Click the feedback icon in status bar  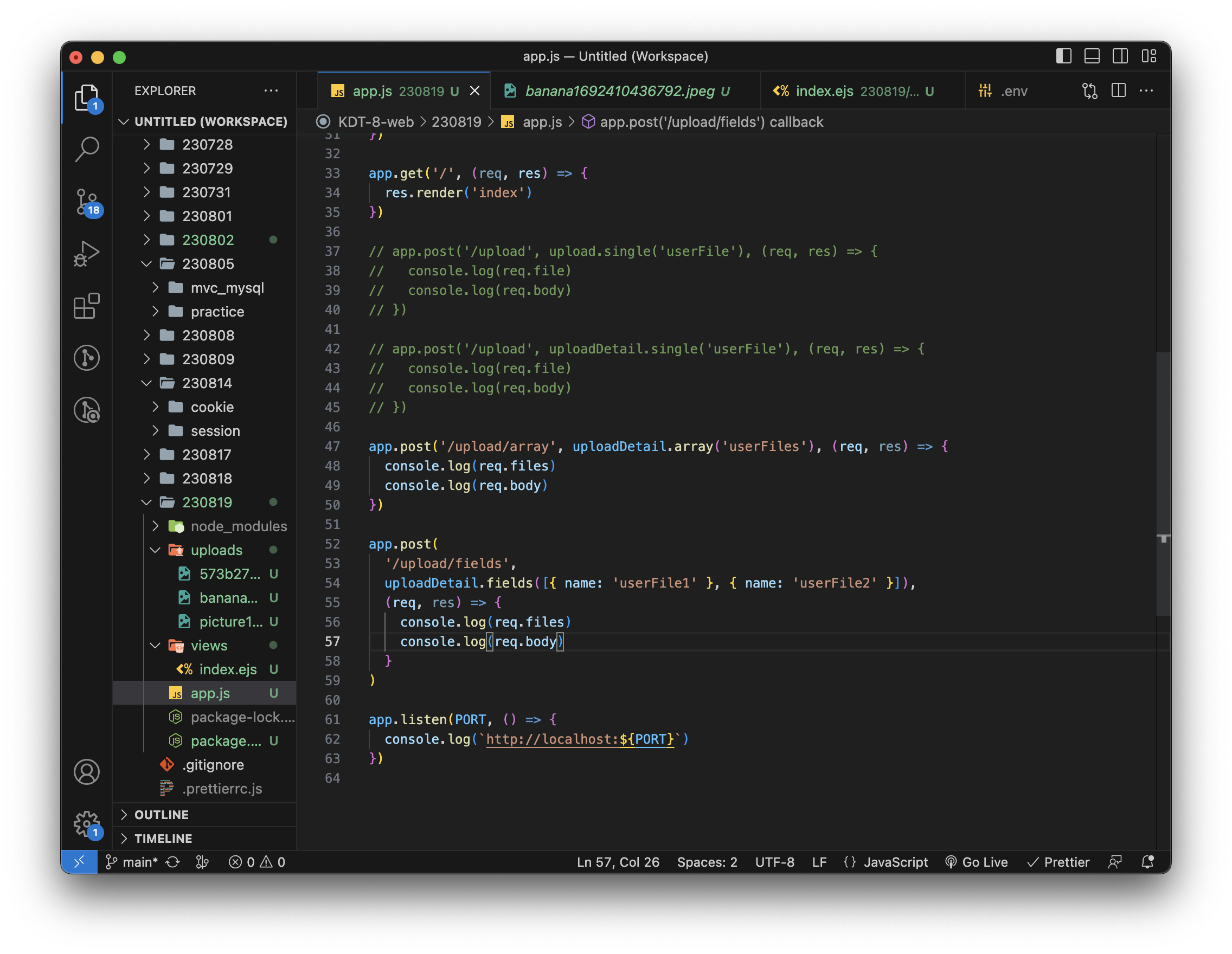[1115, 862]
